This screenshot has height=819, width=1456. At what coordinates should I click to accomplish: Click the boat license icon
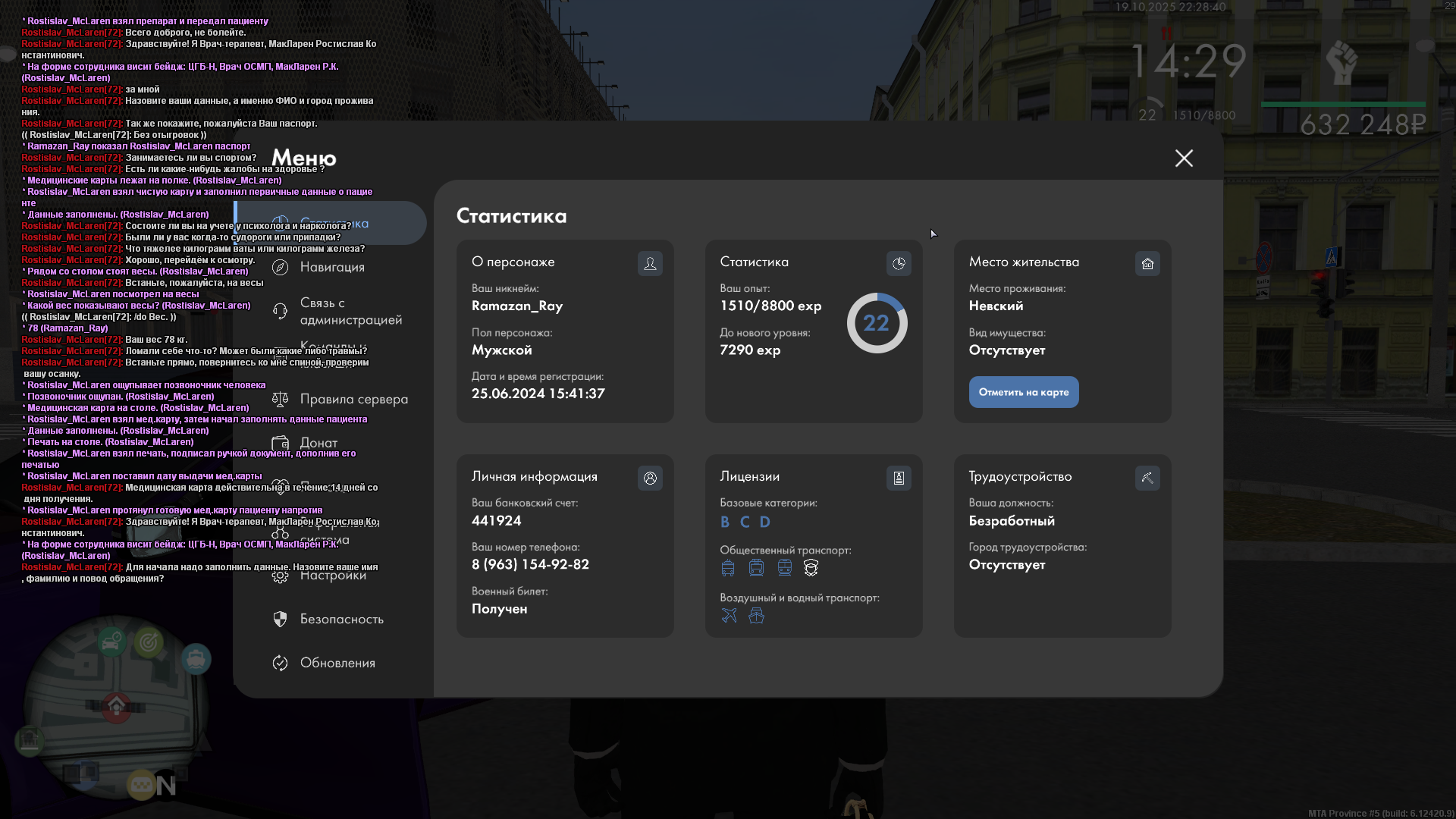[756, 616]
